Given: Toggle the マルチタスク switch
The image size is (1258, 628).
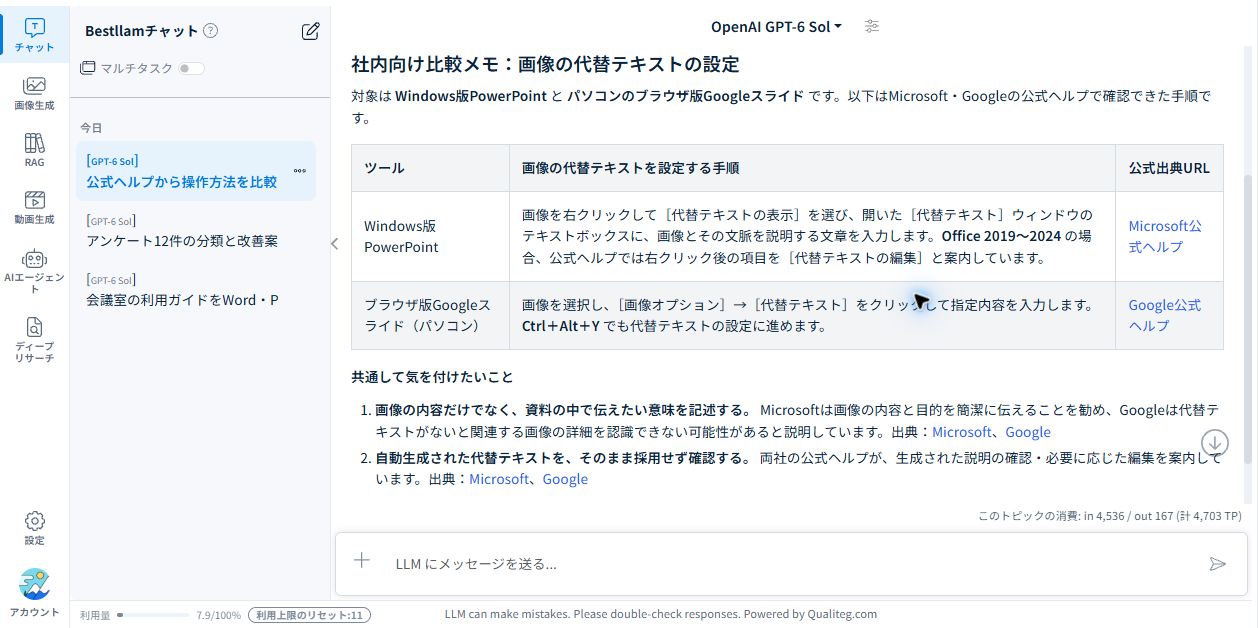Looking at the screenshot, I should (x=191, y=68).
